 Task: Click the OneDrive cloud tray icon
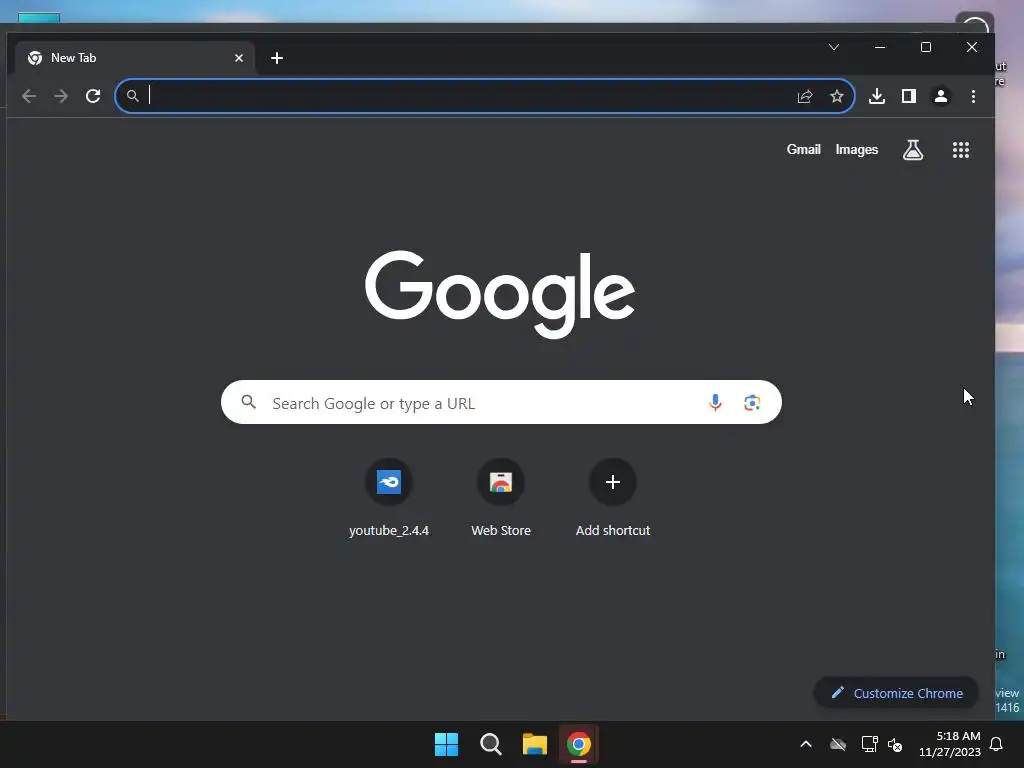pos(838,744)
